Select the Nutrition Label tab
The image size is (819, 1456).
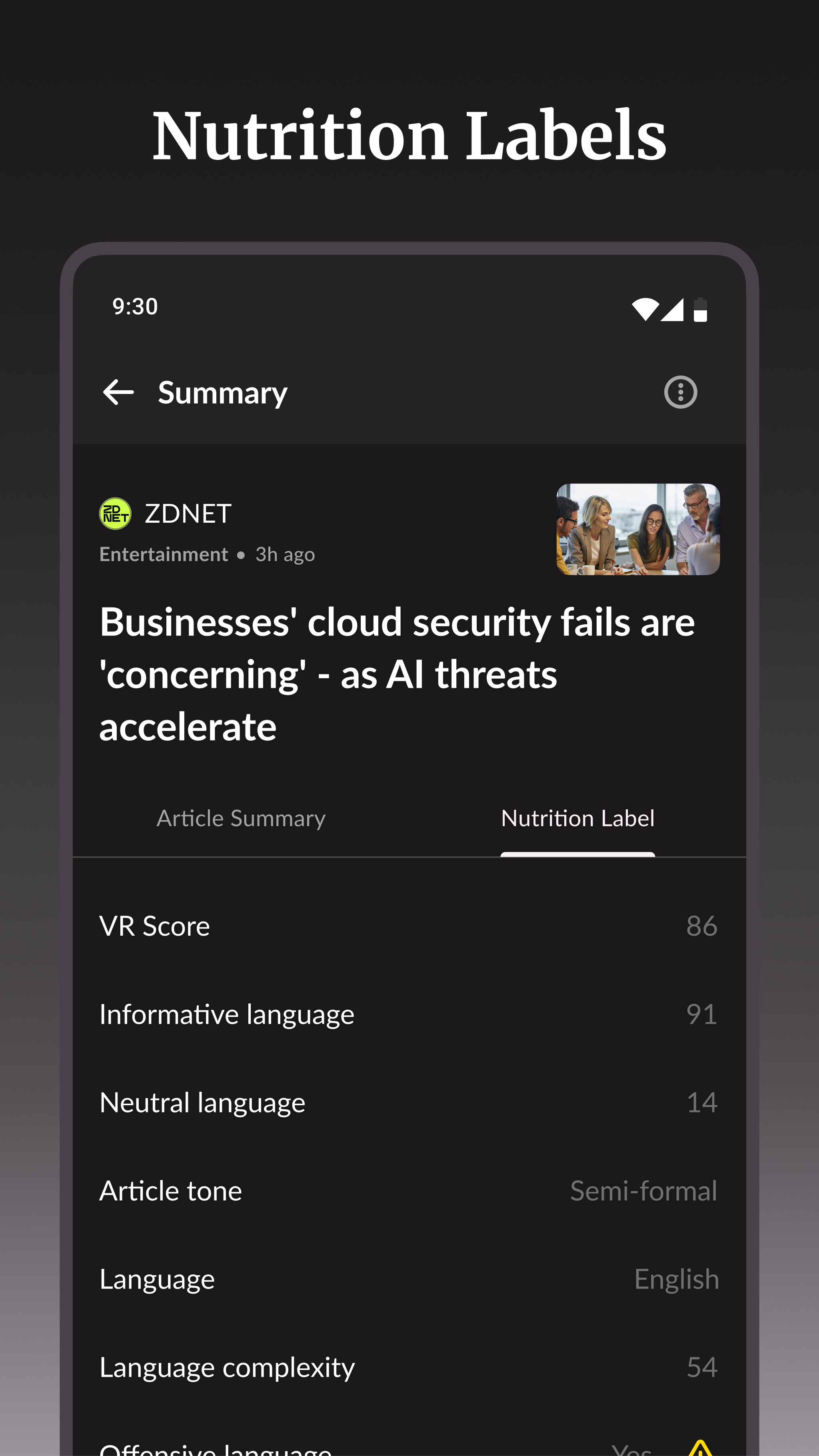577,819
